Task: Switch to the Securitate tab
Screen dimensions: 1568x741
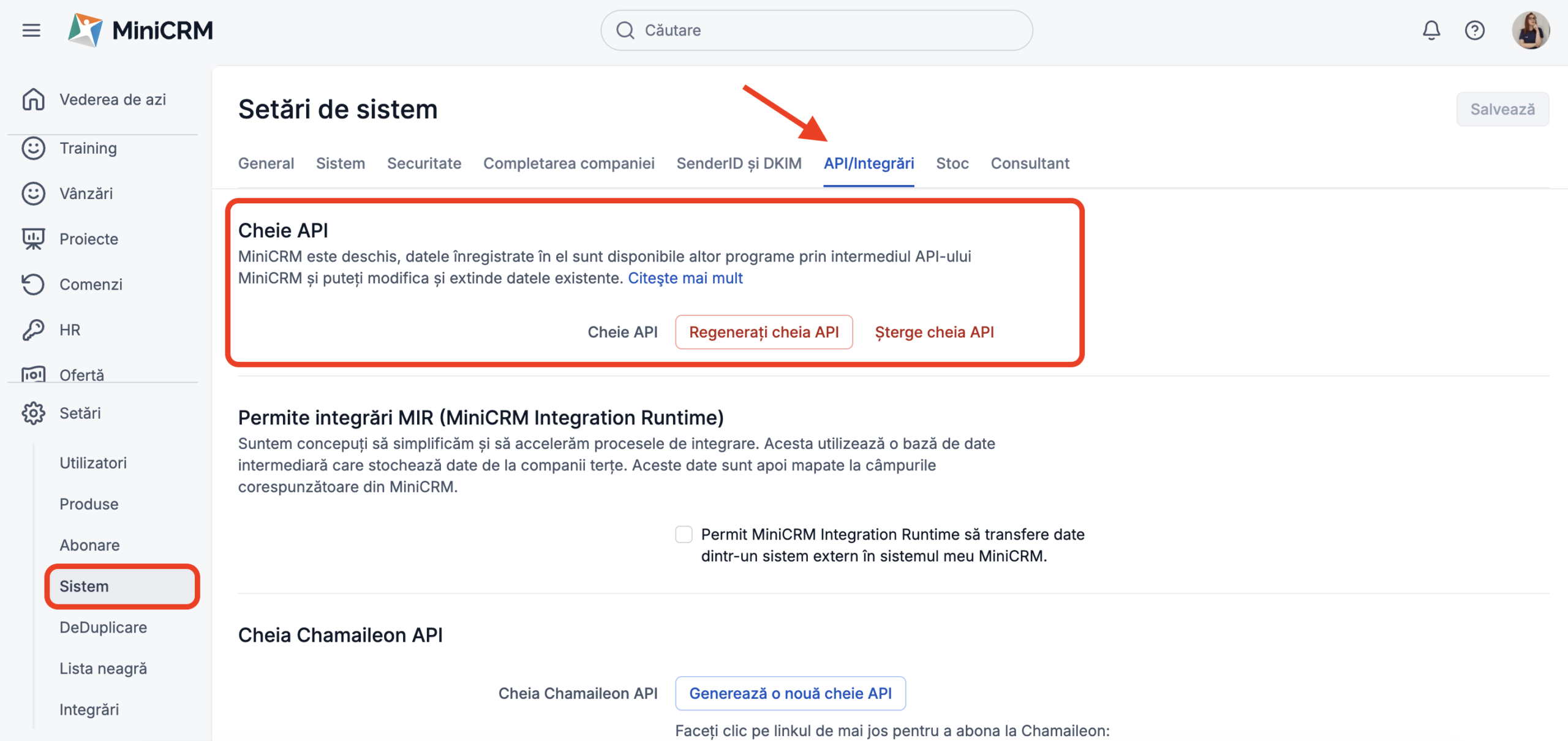Action: (424, 164)
